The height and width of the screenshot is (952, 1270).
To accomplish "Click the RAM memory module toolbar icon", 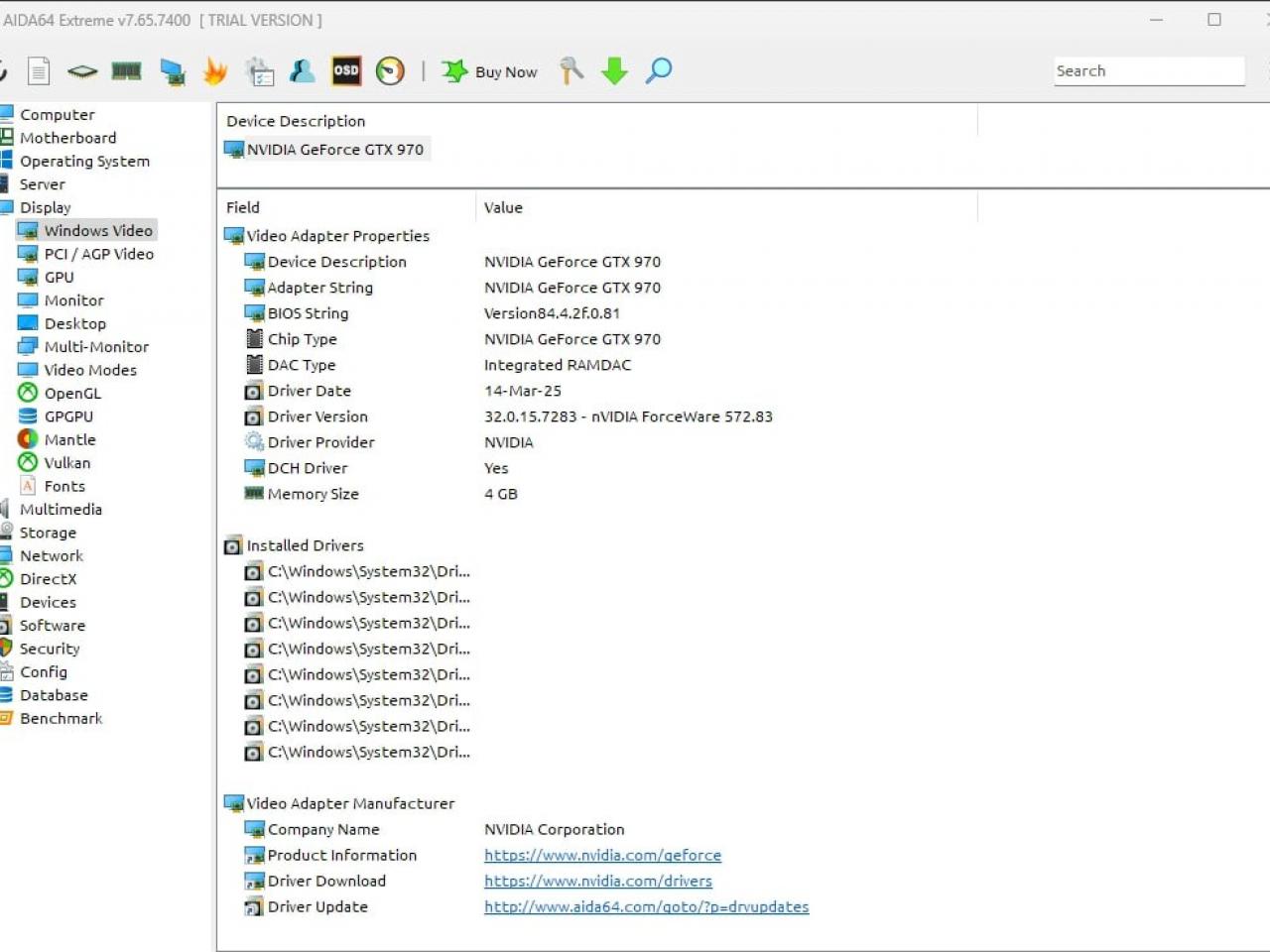I will (126, 71).
